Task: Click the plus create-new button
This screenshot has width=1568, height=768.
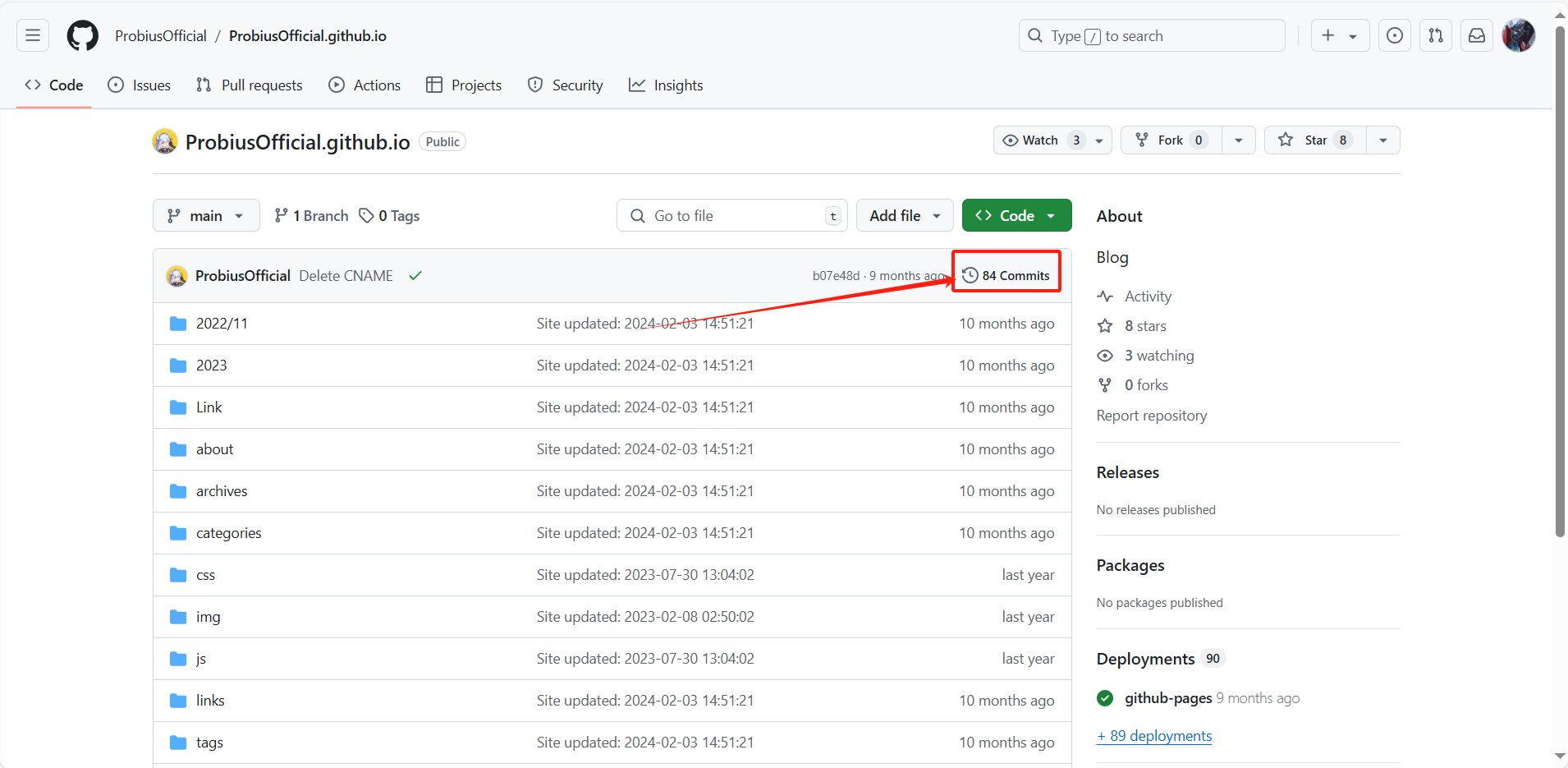Action: point(1340,35)
